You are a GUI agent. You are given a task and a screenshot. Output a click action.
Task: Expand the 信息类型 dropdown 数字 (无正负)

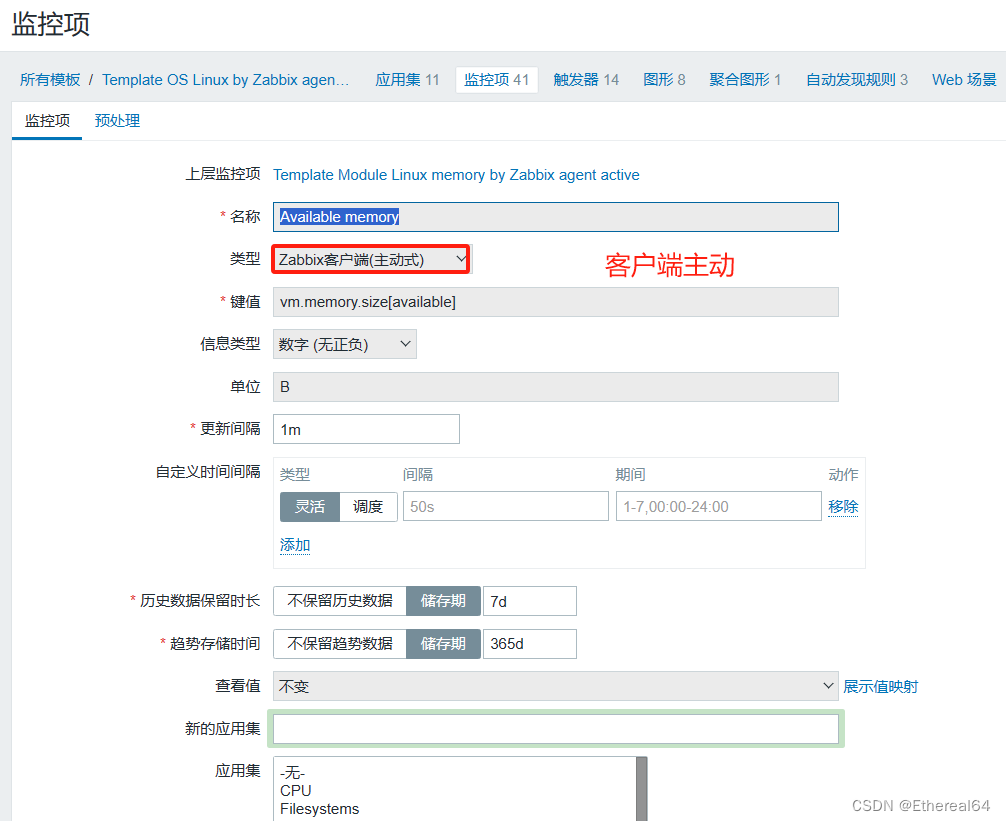coord(345,344)
